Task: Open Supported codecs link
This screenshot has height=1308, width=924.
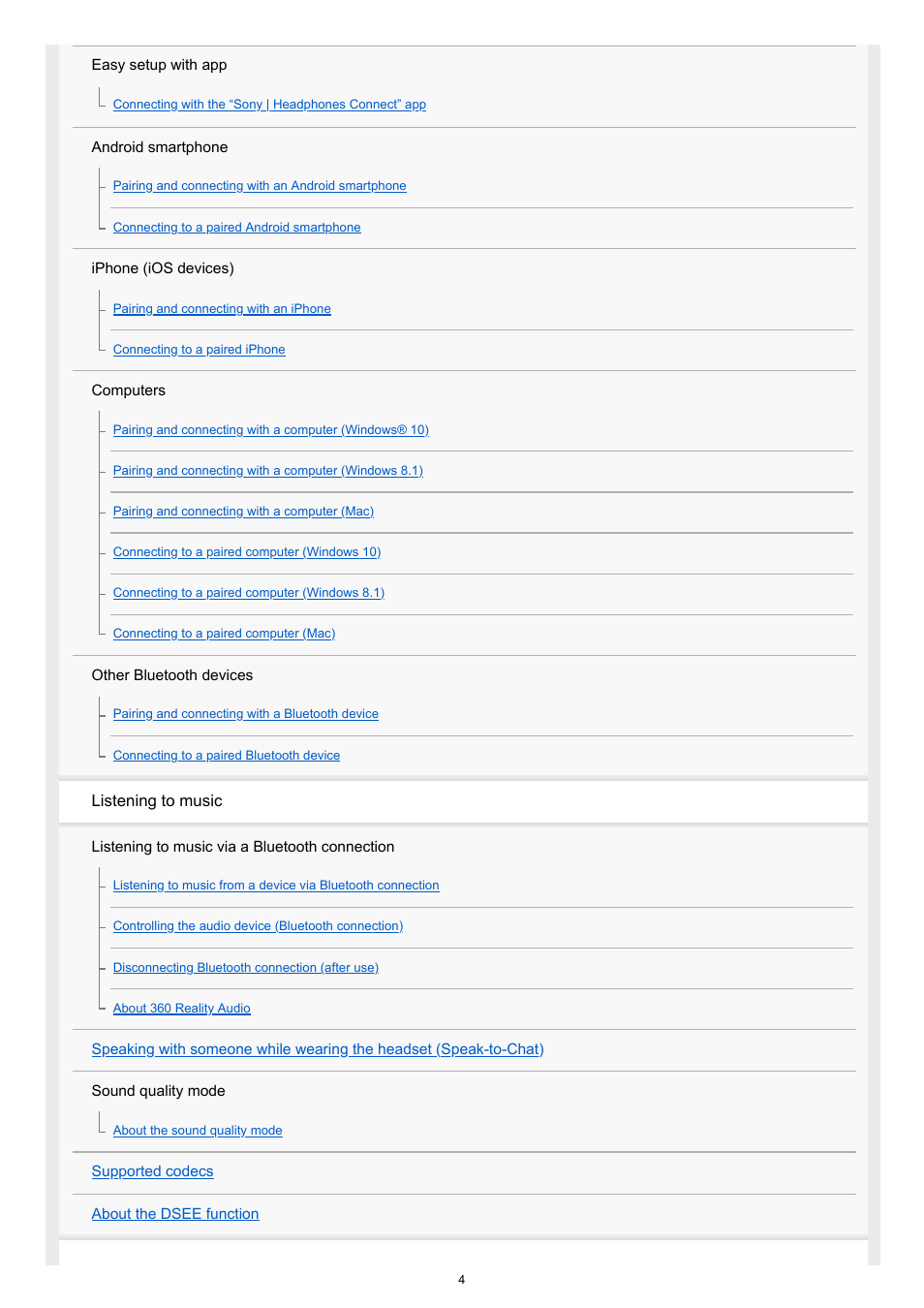Action: 152,1171
